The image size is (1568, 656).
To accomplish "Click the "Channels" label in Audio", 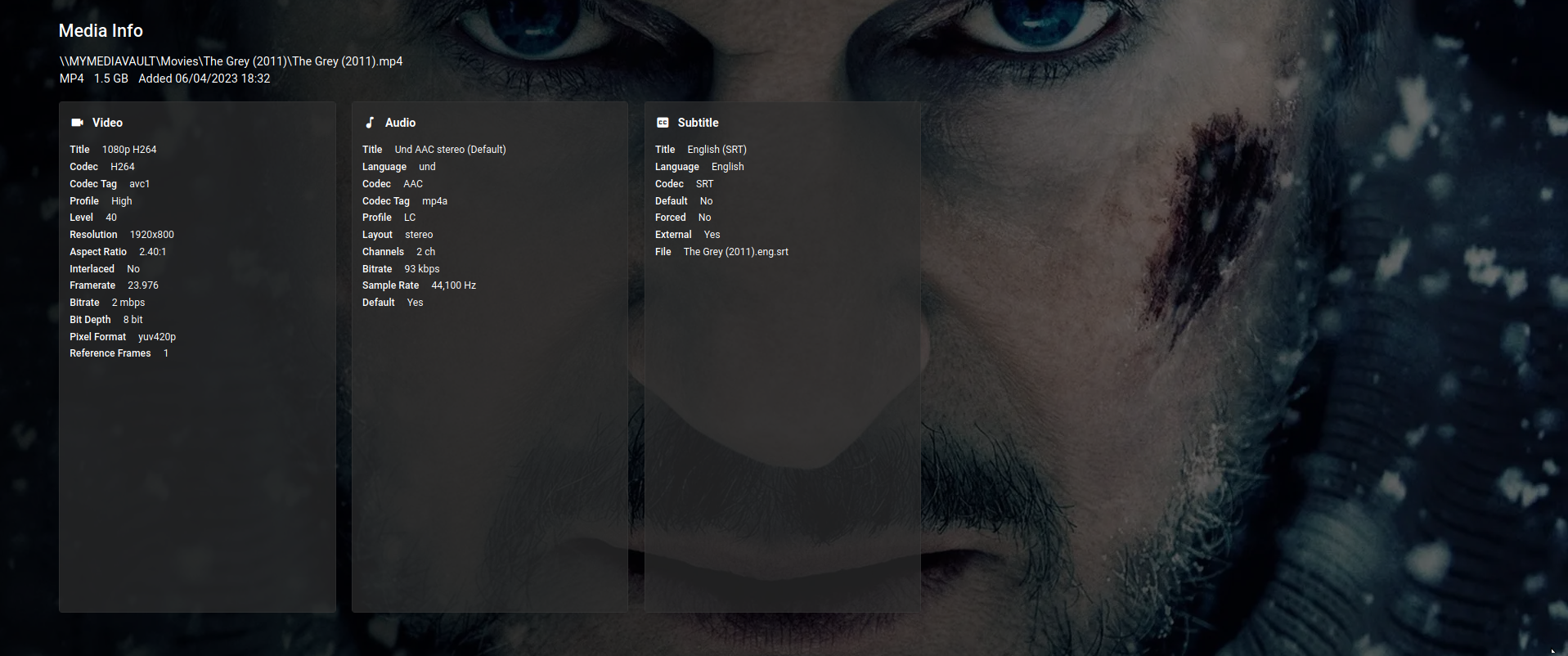I will [x=384, y=252].
